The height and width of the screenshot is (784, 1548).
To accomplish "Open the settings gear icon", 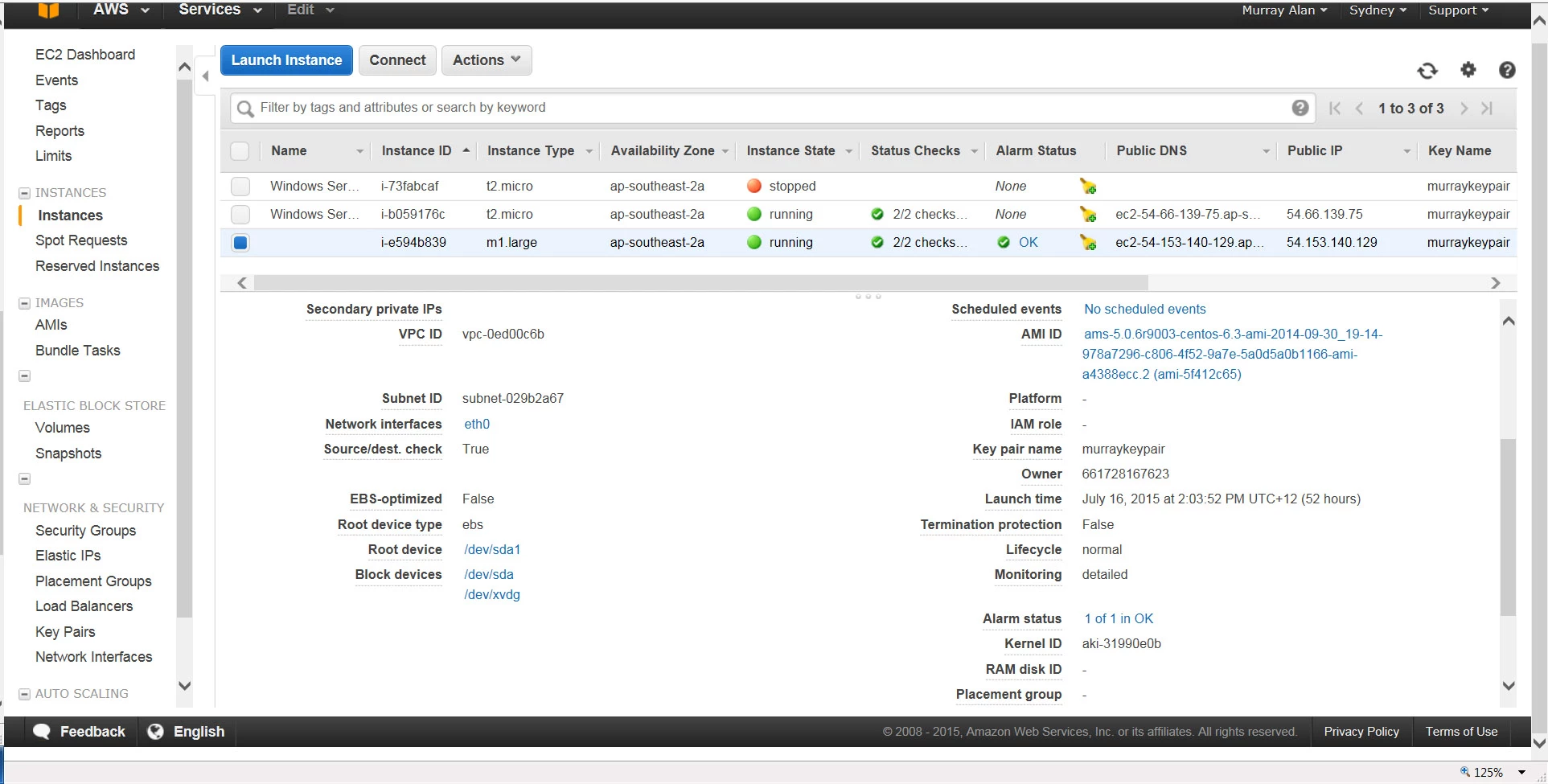I will pos(1468,70).
